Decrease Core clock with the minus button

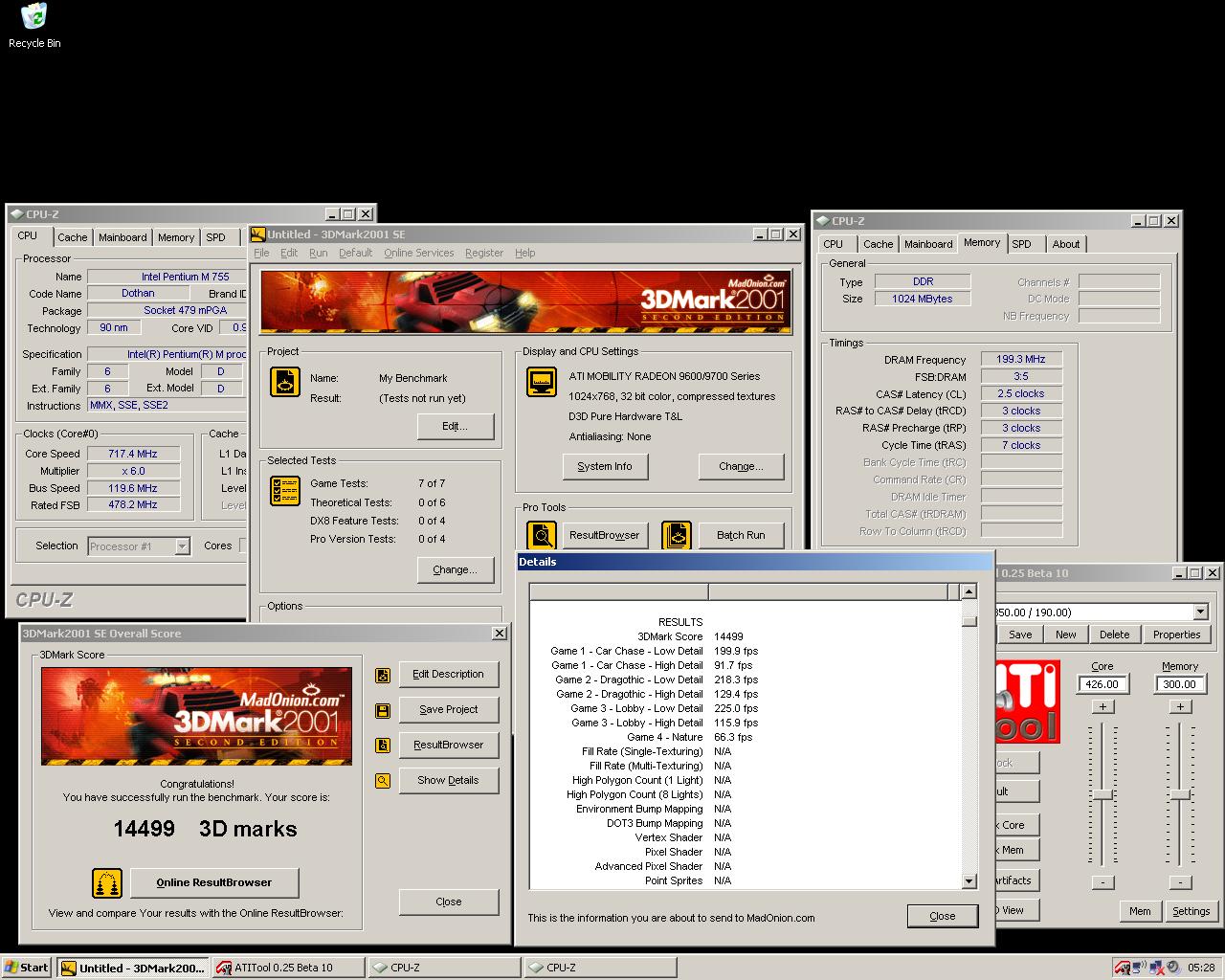[x=1102, y=882]
